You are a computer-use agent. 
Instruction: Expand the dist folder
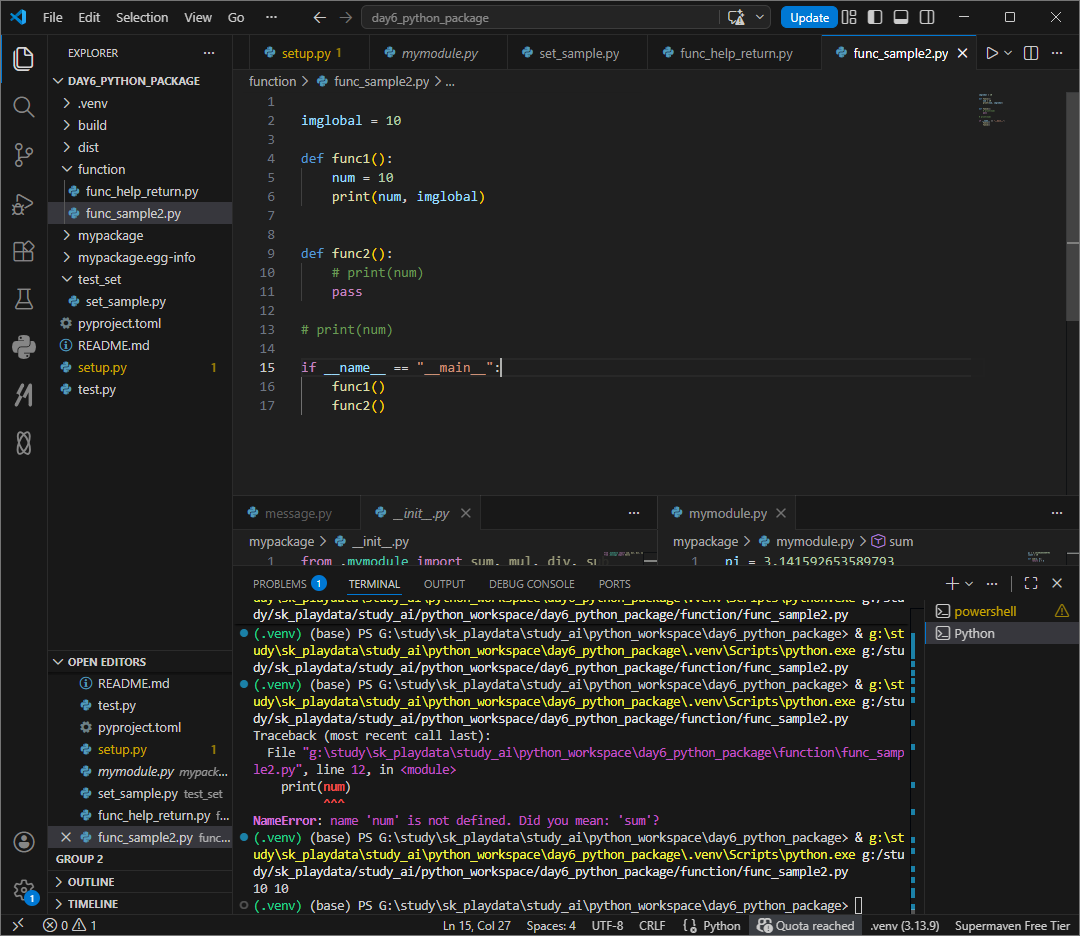pos(140,147)
